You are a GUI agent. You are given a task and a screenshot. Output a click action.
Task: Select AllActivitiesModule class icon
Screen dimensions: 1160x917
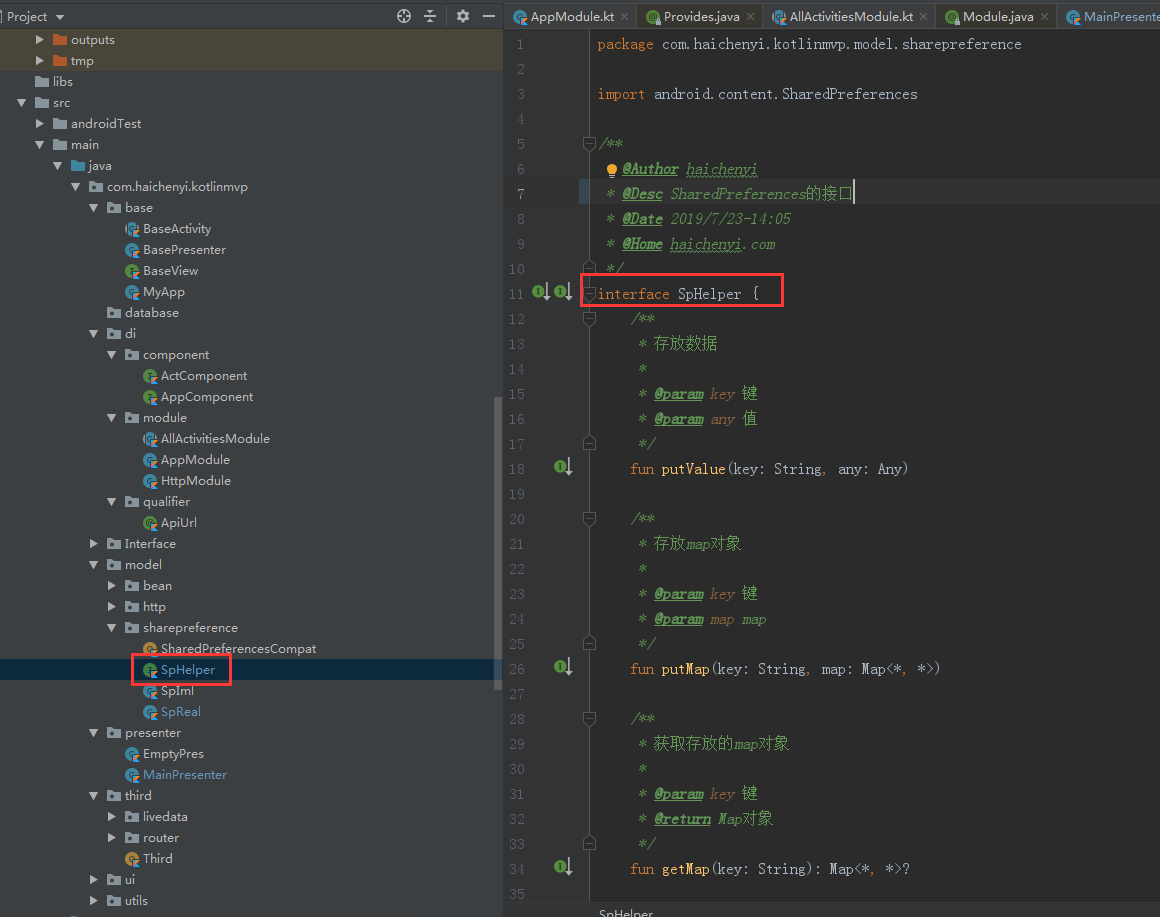point(150,439)
